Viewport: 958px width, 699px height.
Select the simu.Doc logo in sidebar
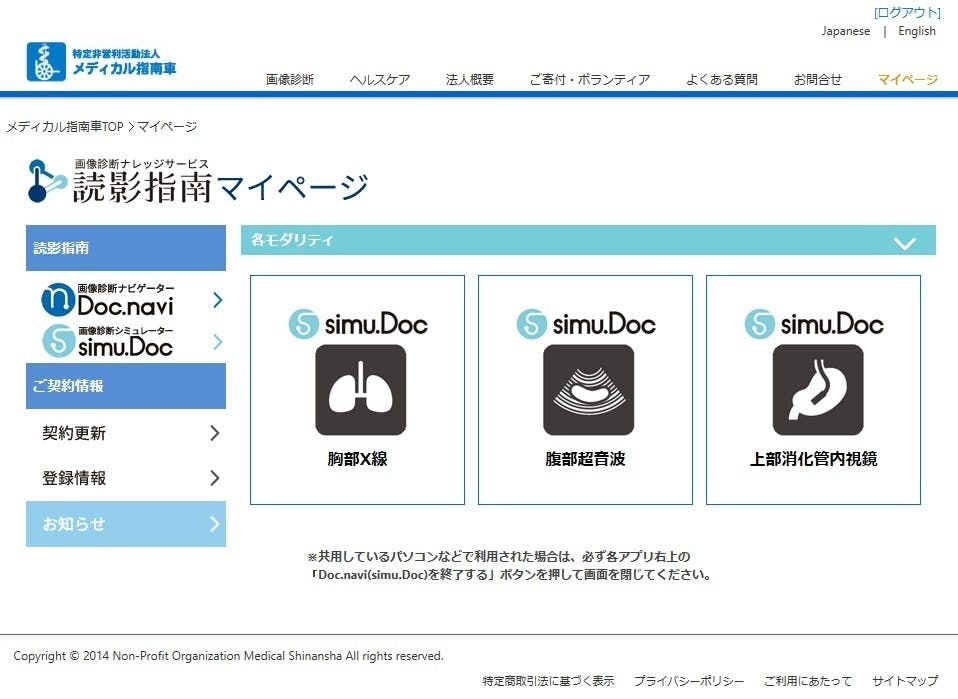pos(108,341)
